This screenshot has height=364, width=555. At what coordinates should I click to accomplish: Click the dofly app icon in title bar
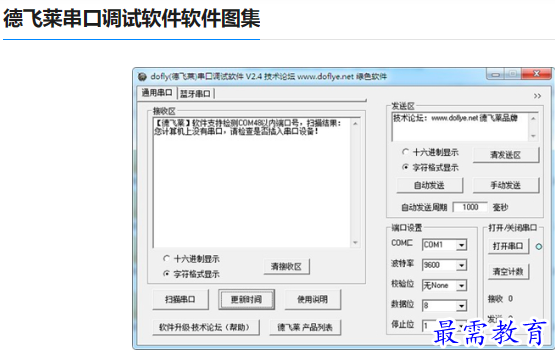(142, 76)
